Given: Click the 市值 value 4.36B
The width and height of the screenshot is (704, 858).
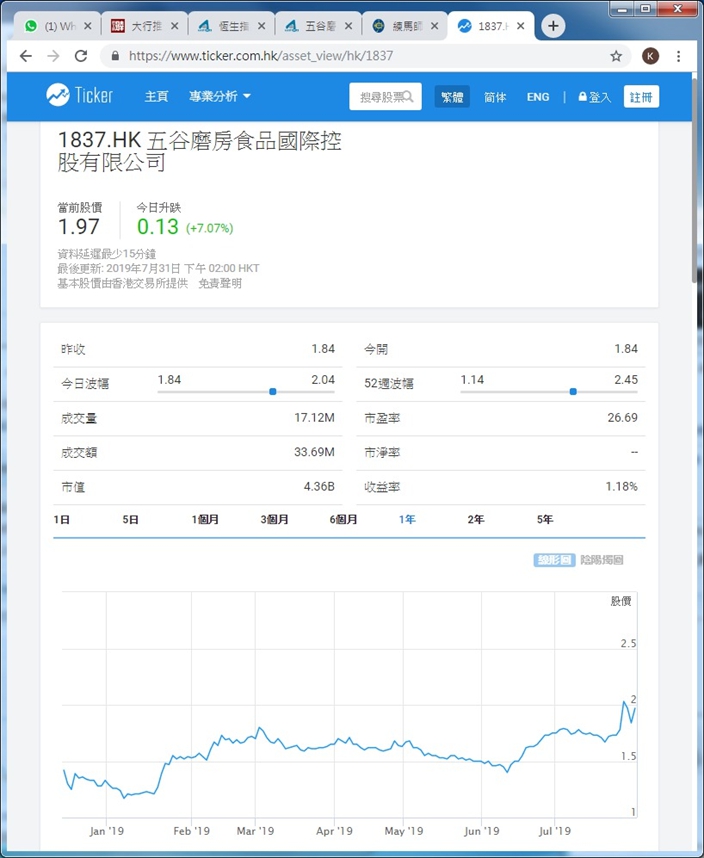Looking at the screenshot, I should pyautogui.click(x=319, y=486).
